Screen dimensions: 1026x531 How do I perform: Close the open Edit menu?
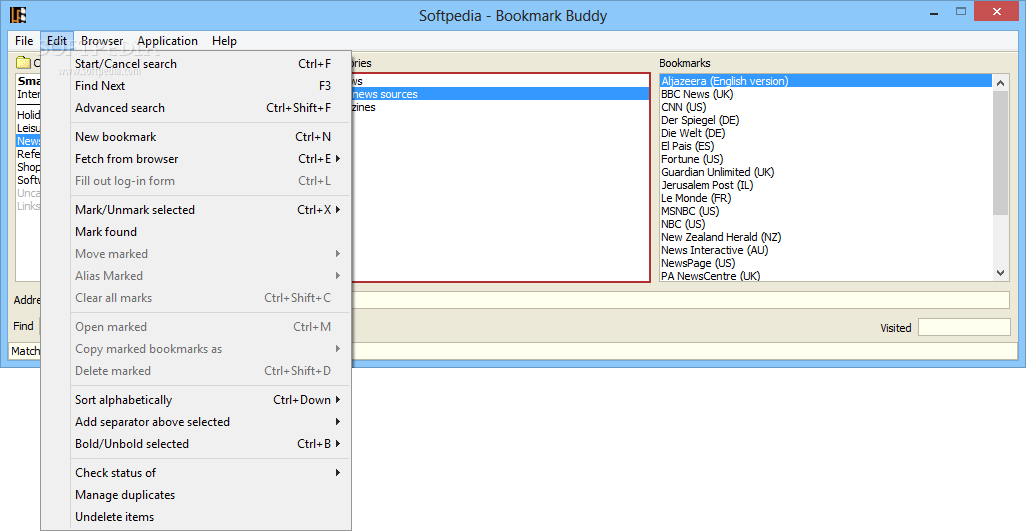point(57,41)
